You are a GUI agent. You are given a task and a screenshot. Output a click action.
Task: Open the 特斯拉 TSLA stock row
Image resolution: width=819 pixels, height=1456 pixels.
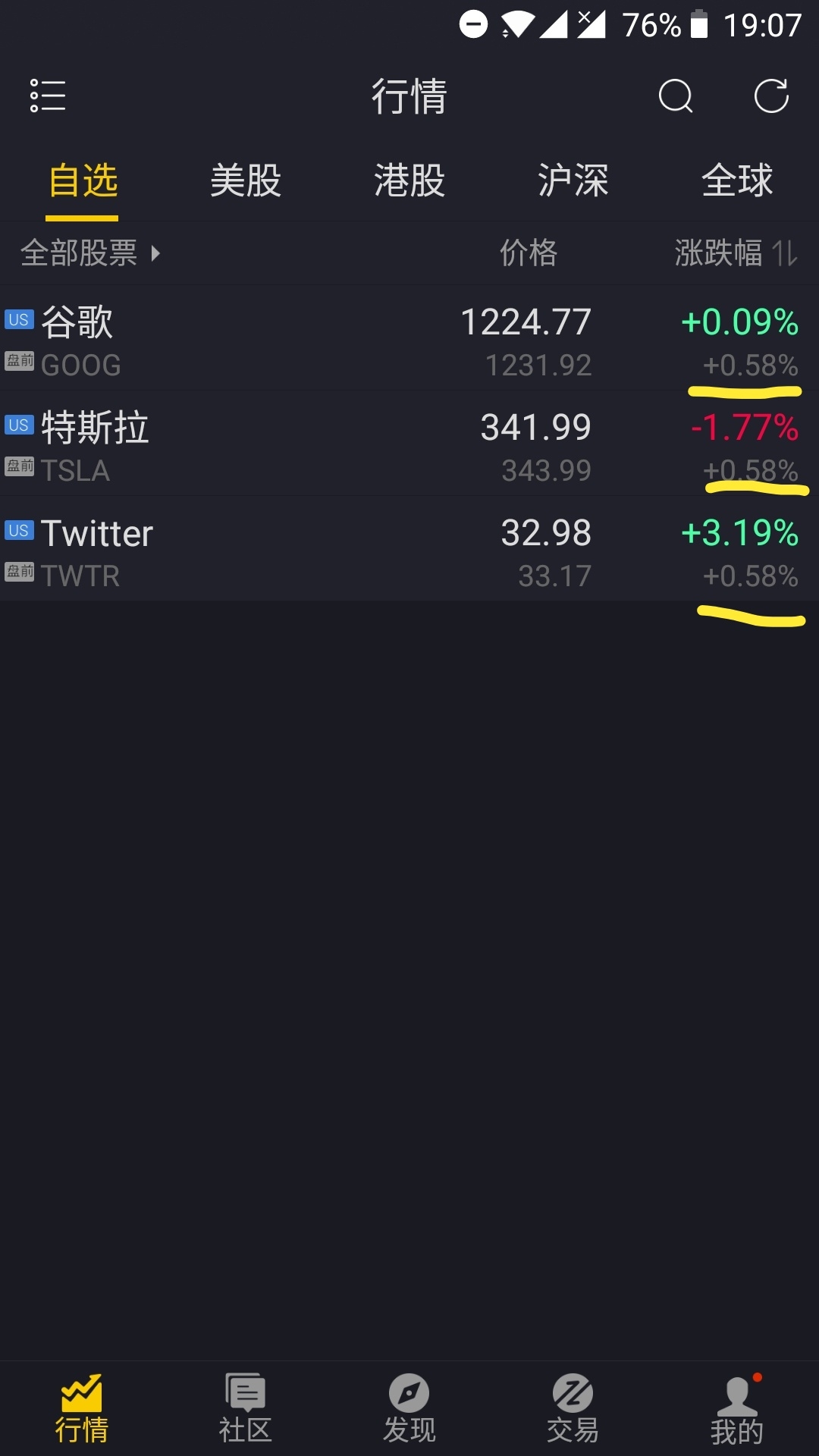click(x=409, y=444)
